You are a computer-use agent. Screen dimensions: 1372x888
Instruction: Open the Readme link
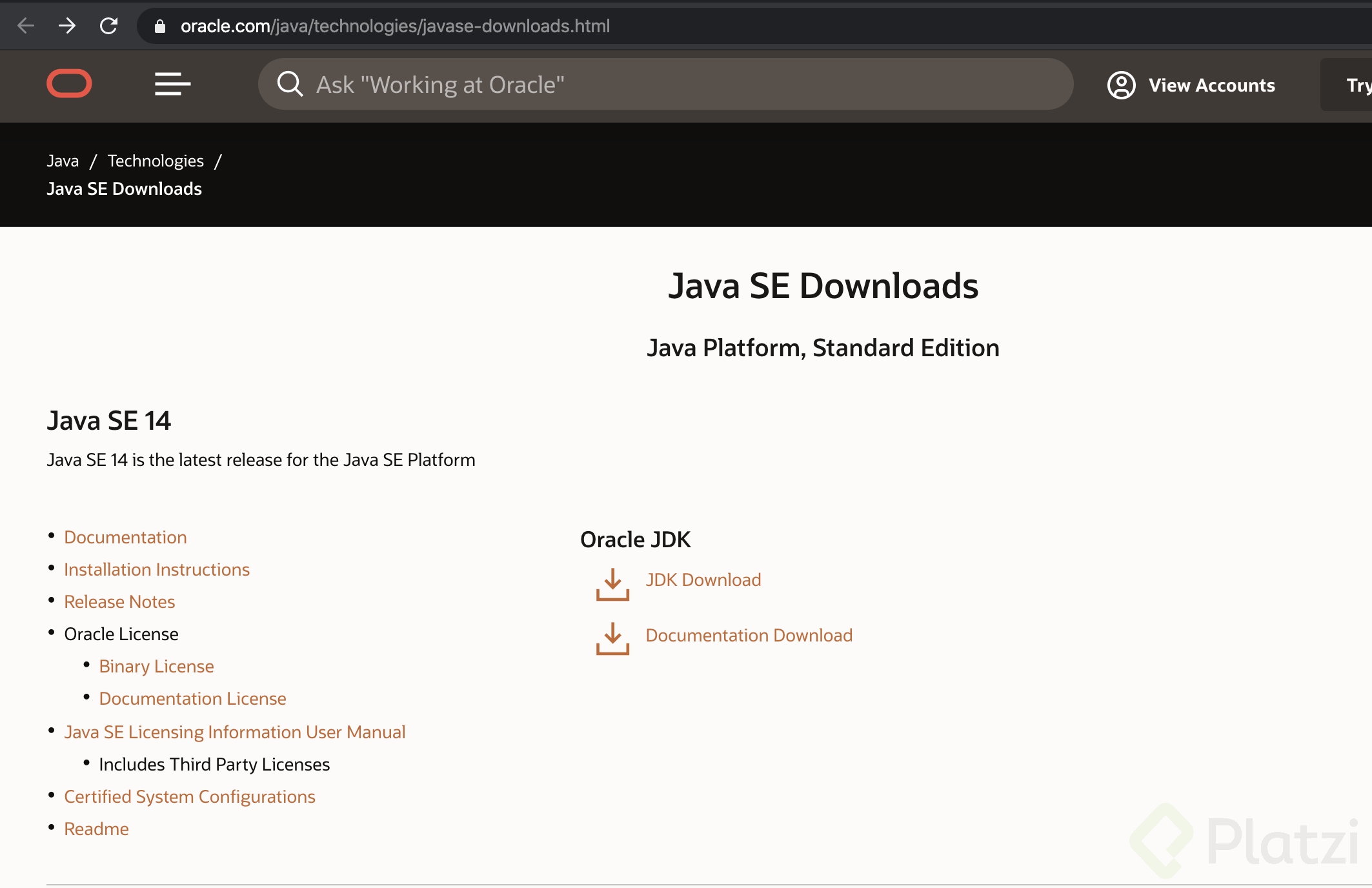[x=96, y=829]
